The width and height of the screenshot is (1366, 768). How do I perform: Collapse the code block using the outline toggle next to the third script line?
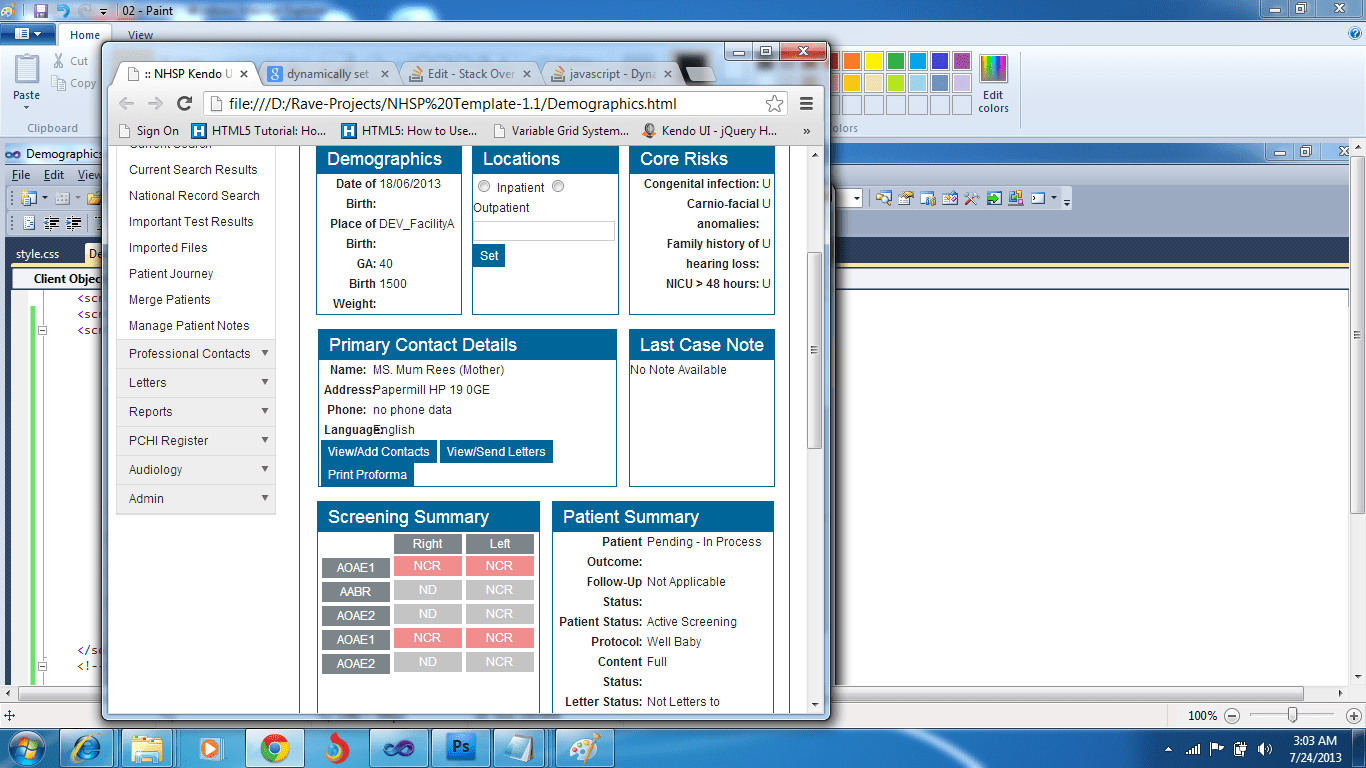[x=42, y=330]
